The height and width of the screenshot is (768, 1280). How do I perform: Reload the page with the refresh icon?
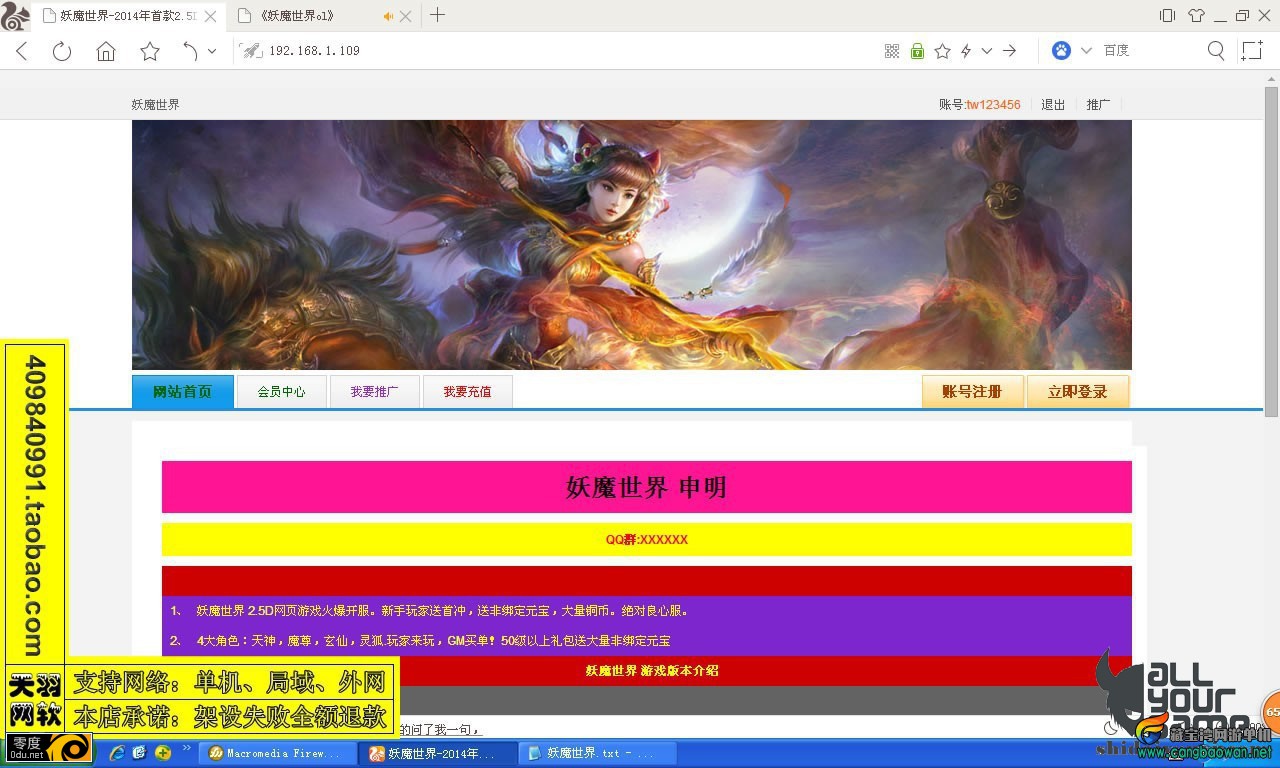pyautogui.click(x=62, y=51)
